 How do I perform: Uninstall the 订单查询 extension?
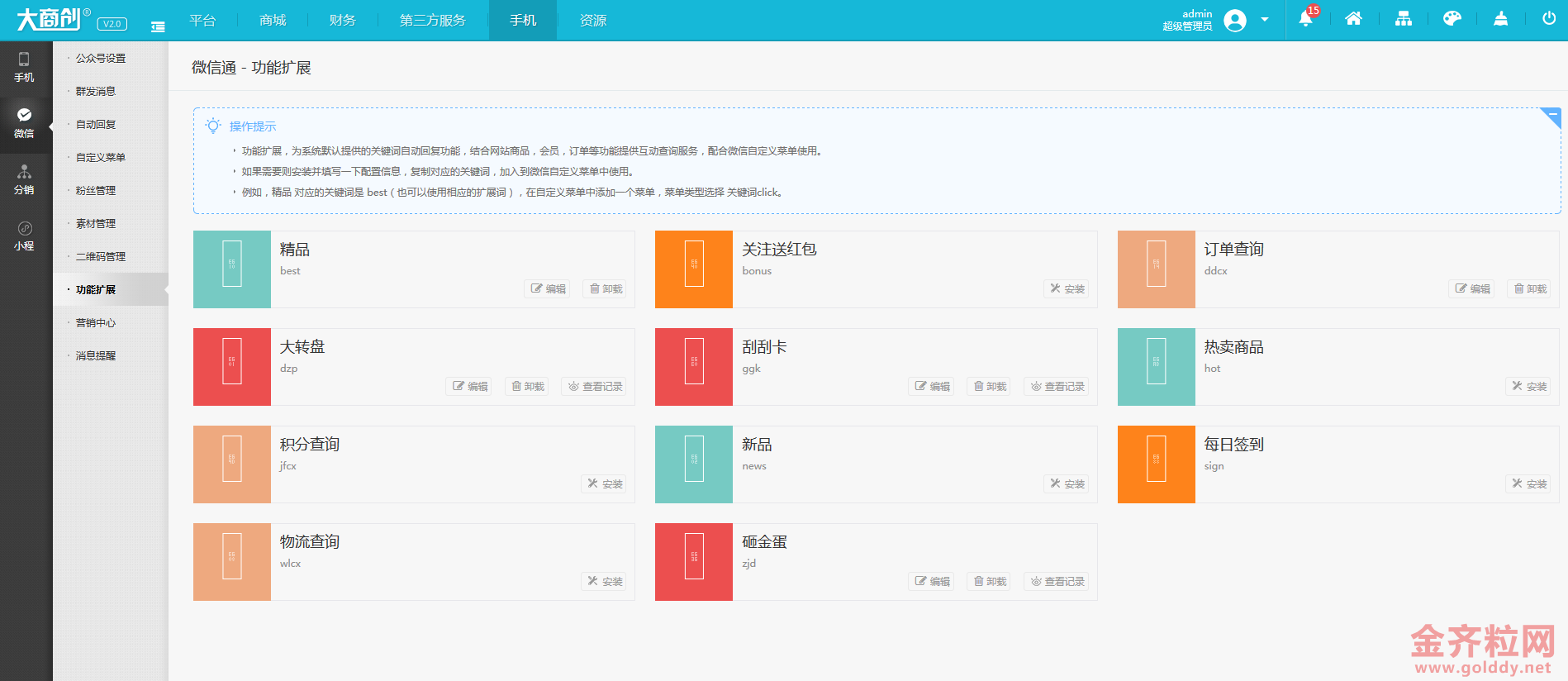(1530, 288)
